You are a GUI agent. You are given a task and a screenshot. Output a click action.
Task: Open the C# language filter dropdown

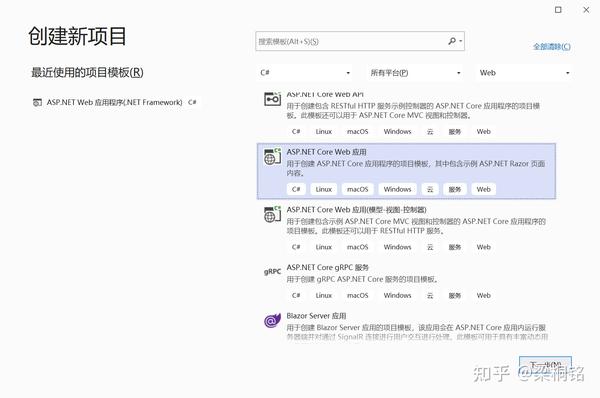pyautogui.click(x=305, y=73)
